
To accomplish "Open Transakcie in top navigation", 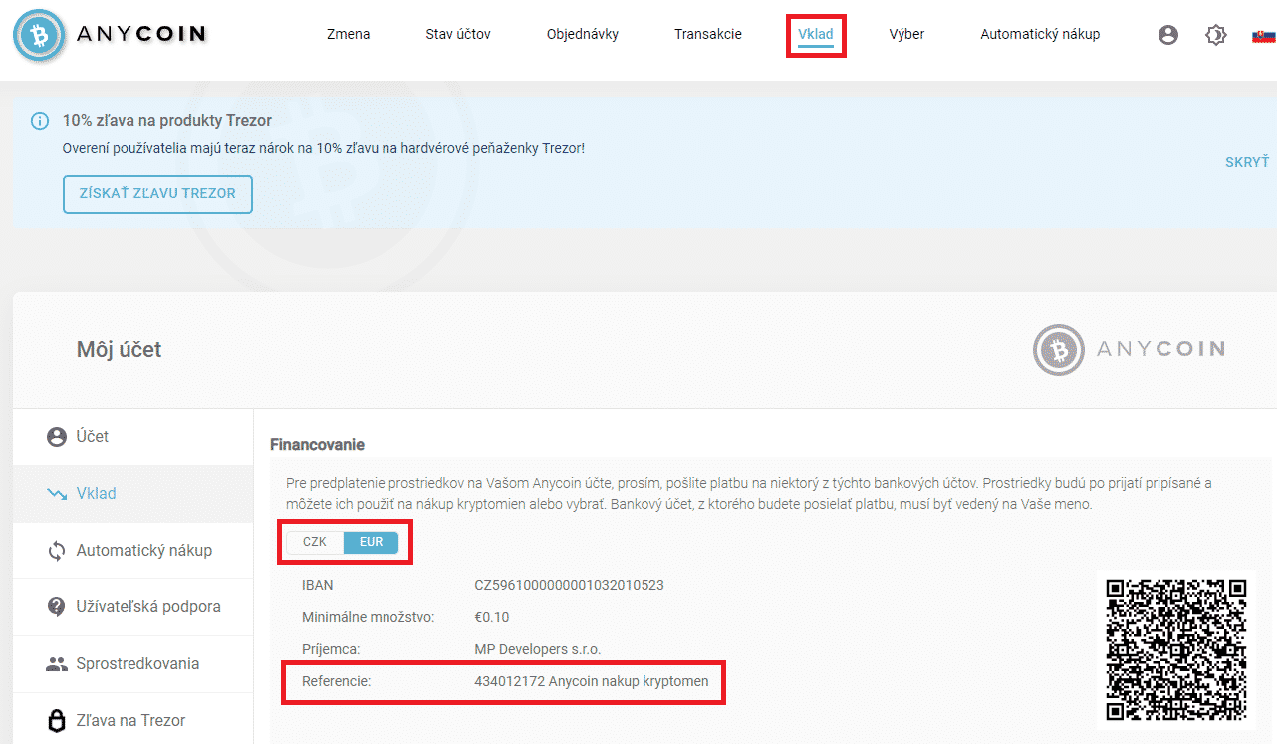I will (x=708, y=34).
